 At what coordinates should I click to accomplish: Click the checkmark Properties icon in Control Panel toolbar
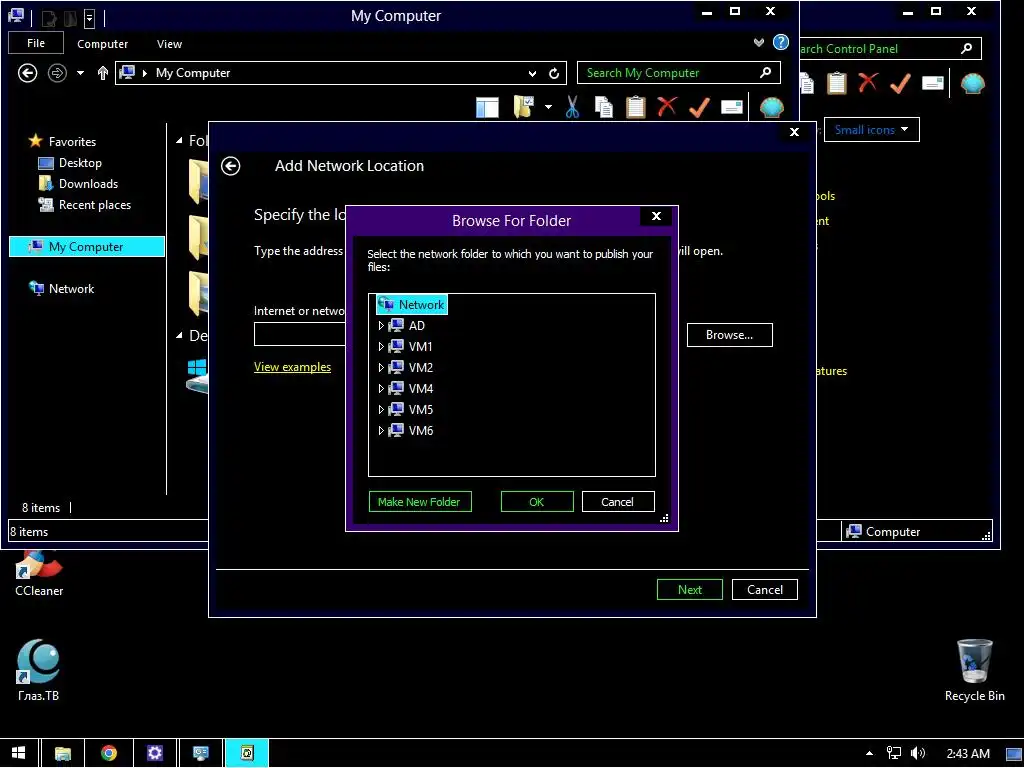900,83
